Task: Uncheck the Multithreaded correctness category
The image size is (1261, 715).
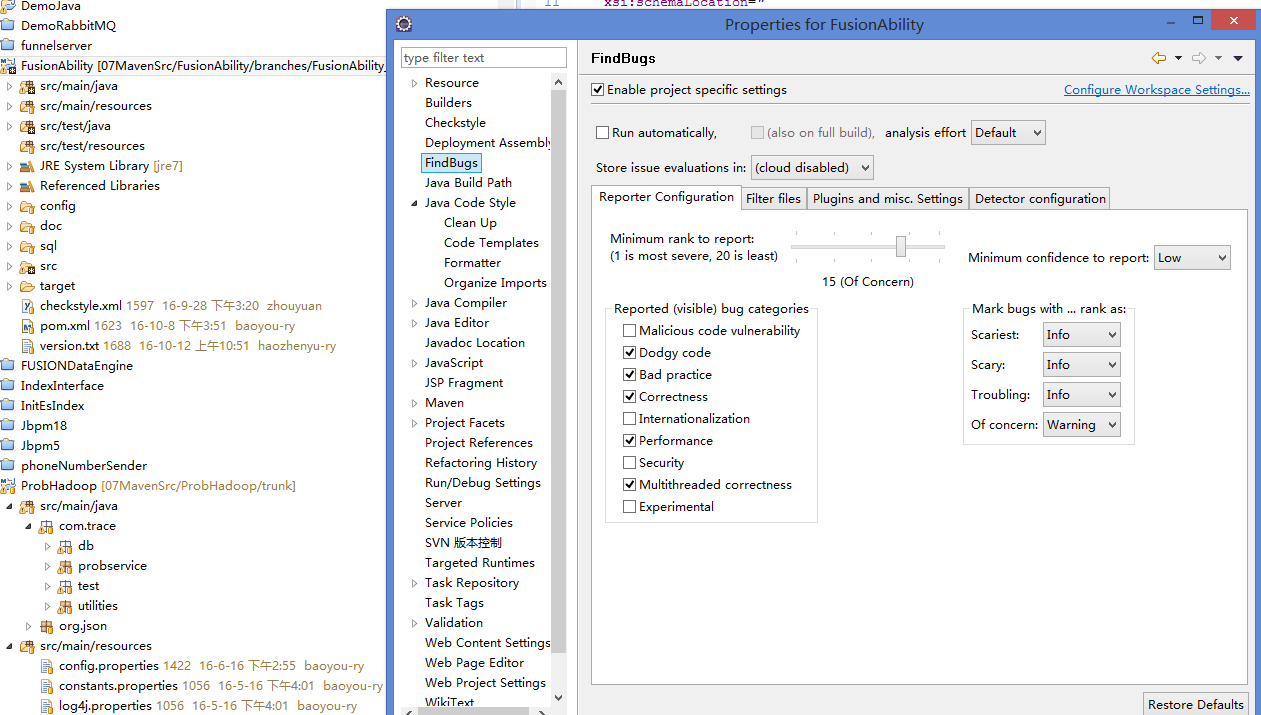Action: coord(629,485)
